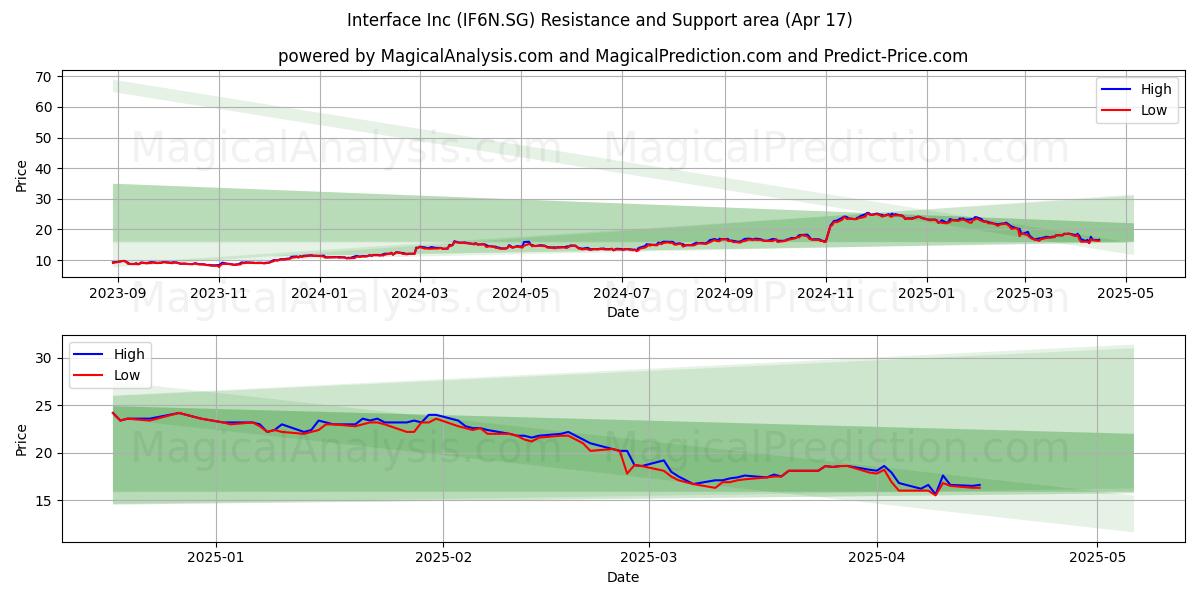Click the 'Date' x-axis title of the top chart
This screenshot has height=600, width=1200.
[x=623, y=312]
